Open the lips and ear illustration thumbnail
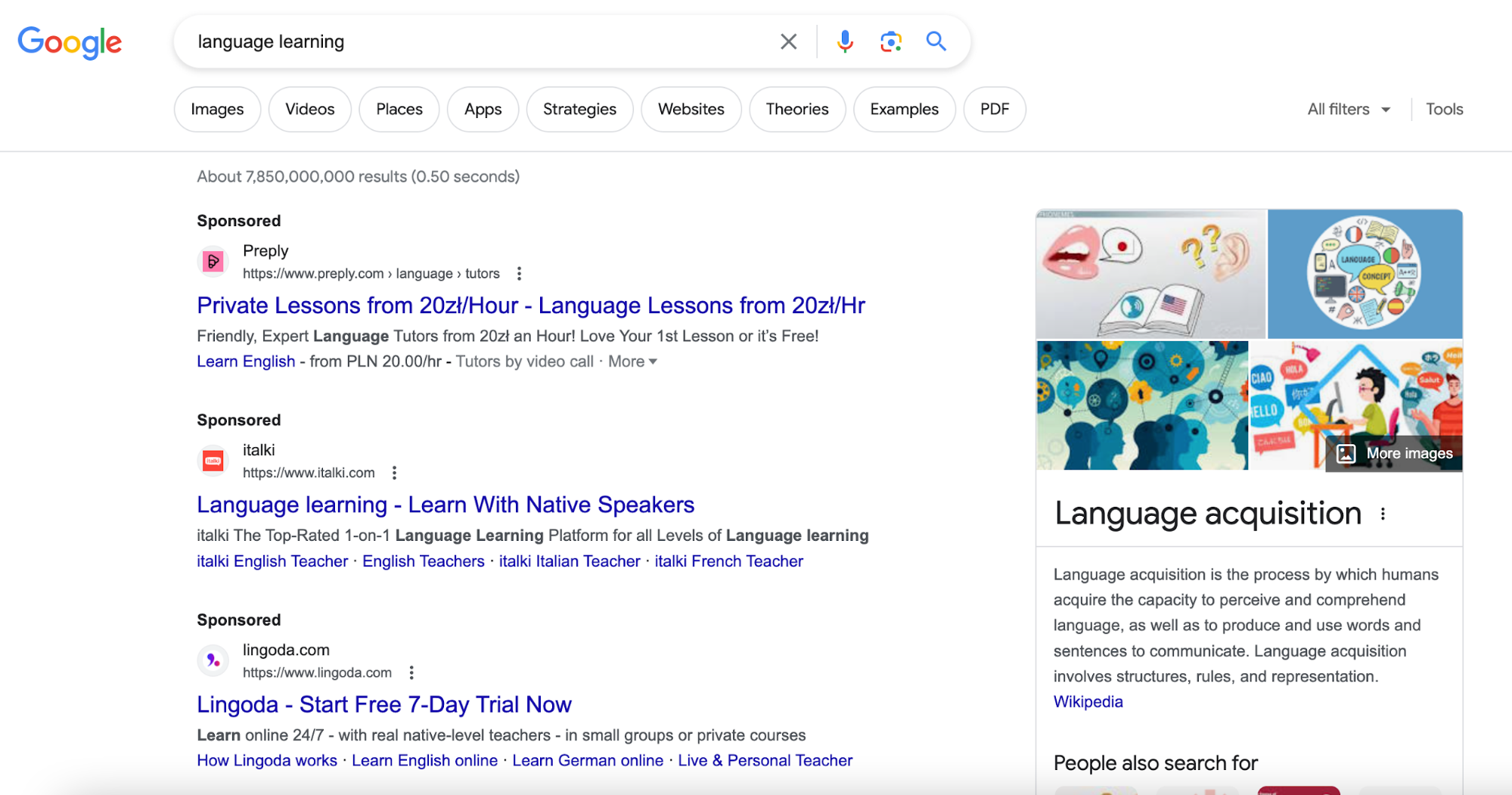Screen dimensions: 1512x795 (x=1150, y=274)
